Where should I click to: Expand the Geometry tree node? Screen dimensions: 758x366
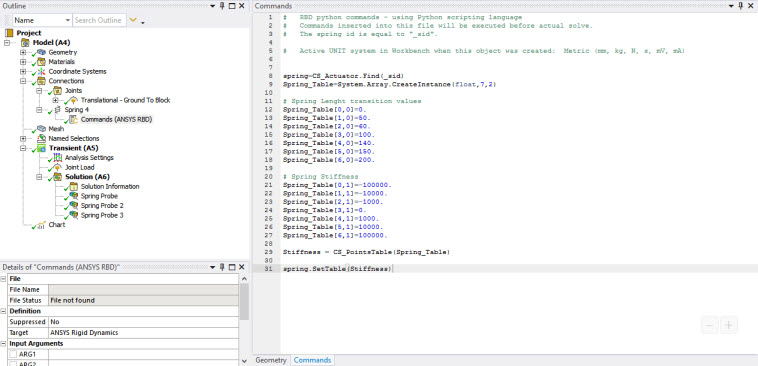23,52
